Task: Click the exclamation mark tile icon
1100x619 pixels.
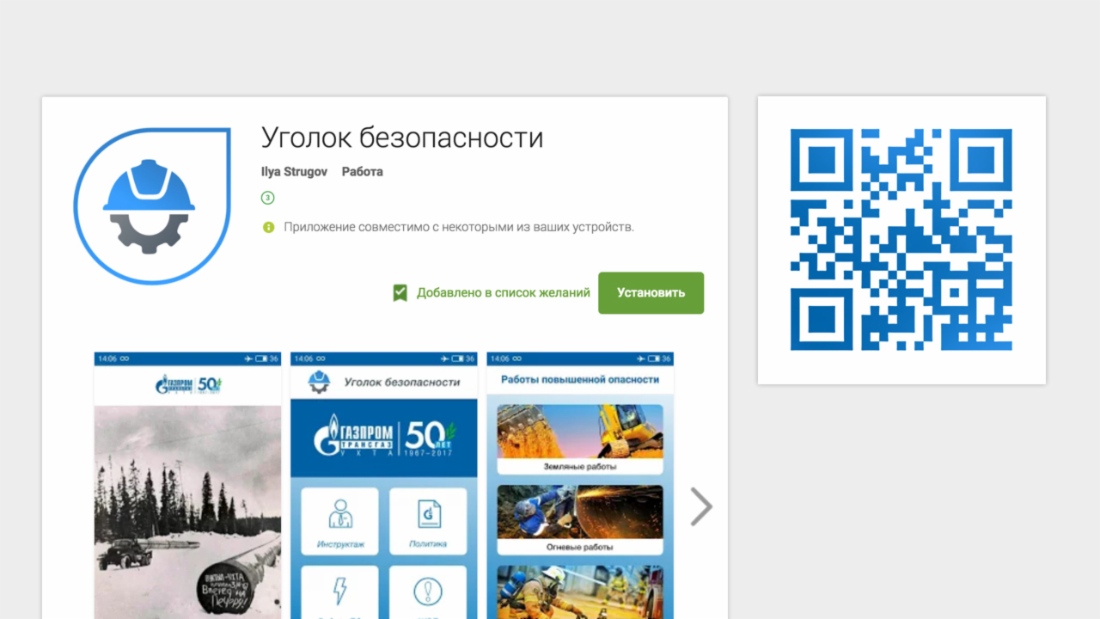Action: [428, 592]
